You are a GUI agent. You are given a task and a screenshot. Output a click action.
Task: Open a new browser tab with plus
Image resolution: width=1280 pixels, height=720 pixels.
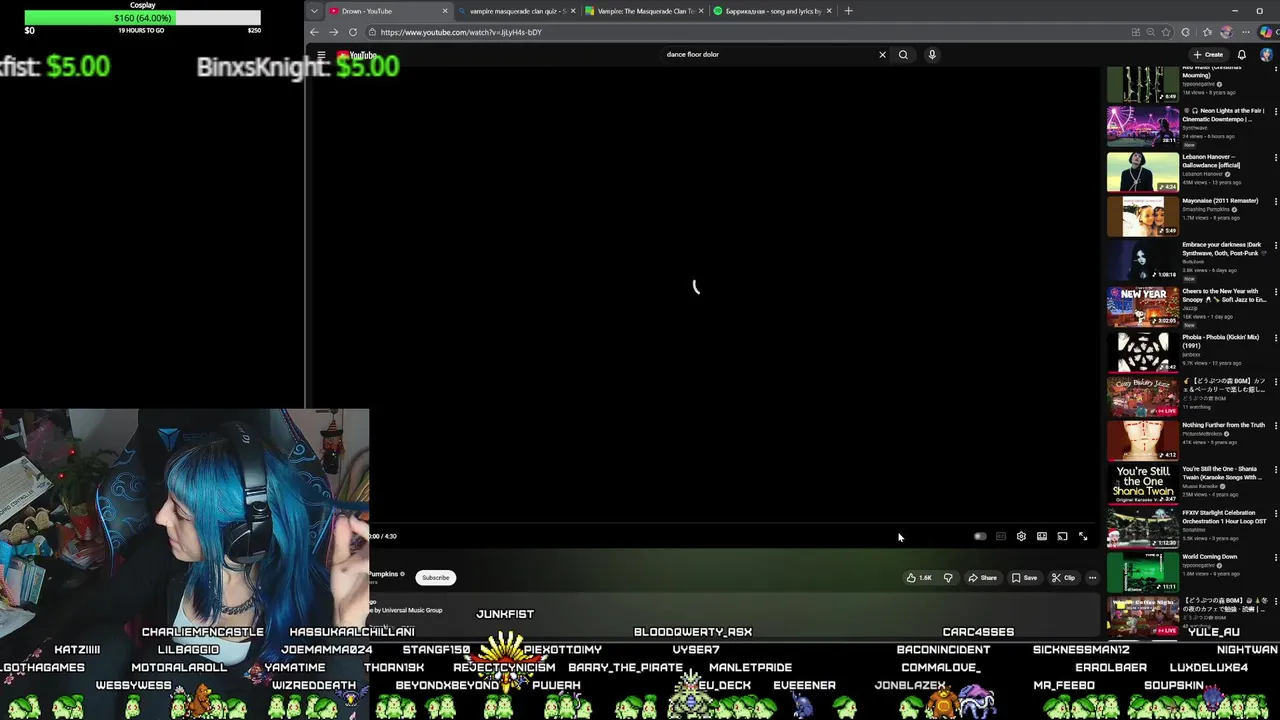[848, 11]
